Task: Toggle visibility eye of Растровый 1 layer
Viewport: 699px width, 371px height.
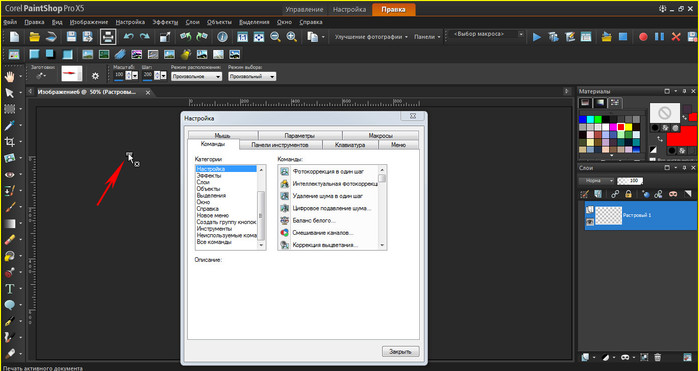Action: (590, 222)
